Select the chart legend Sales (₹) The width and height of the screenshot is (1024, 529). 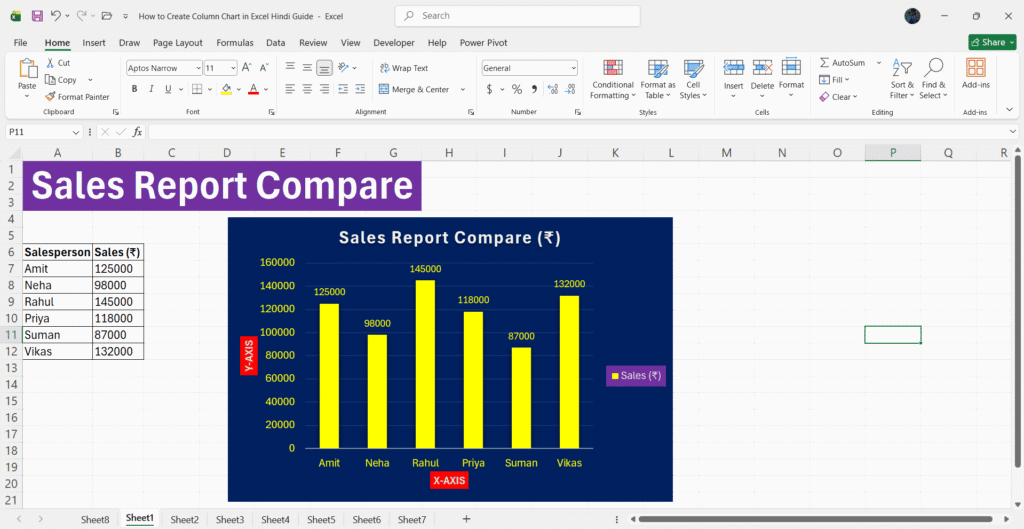tap(636, 376)
